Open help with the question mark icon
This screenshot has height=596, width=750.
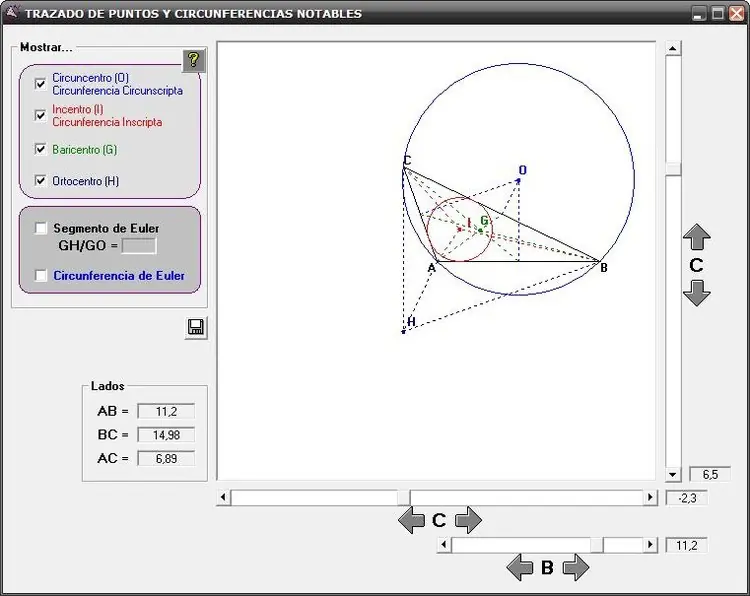(x=194, y=60)
